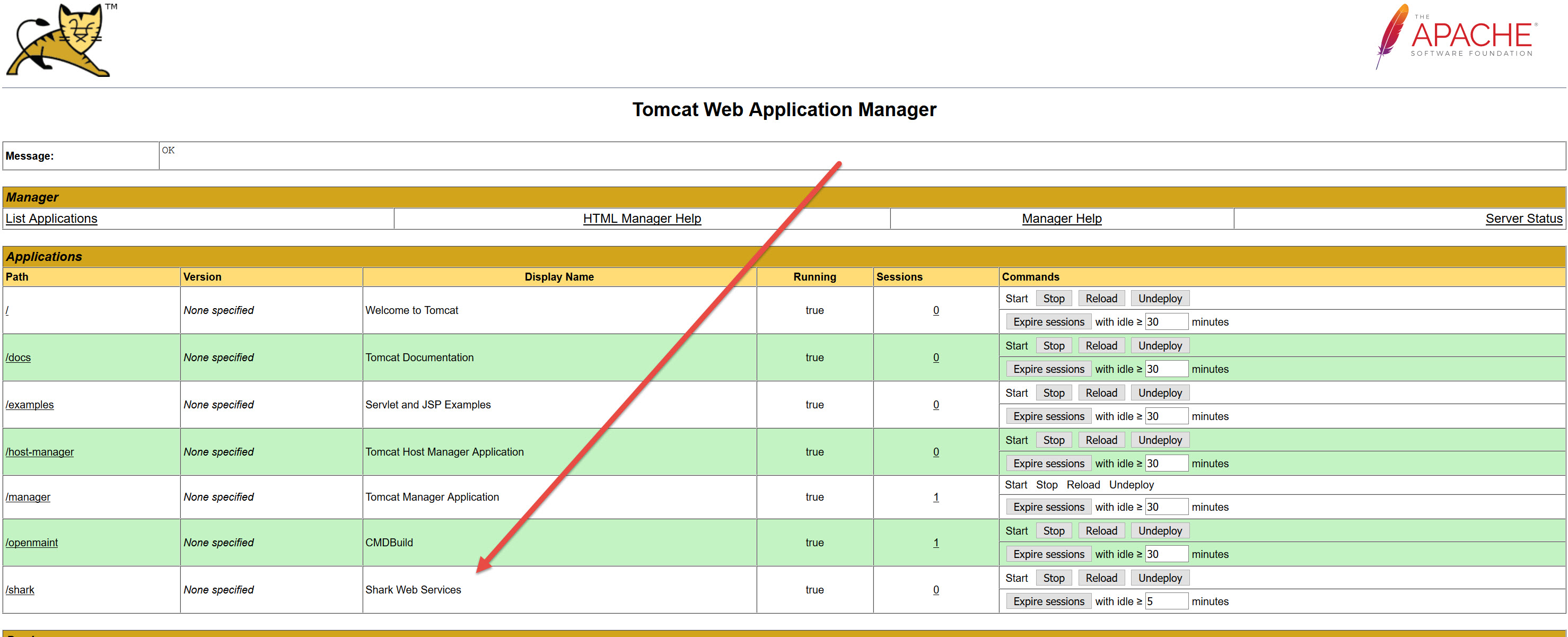
Task: Open the /openmaint path link
Action: point(32,543)
